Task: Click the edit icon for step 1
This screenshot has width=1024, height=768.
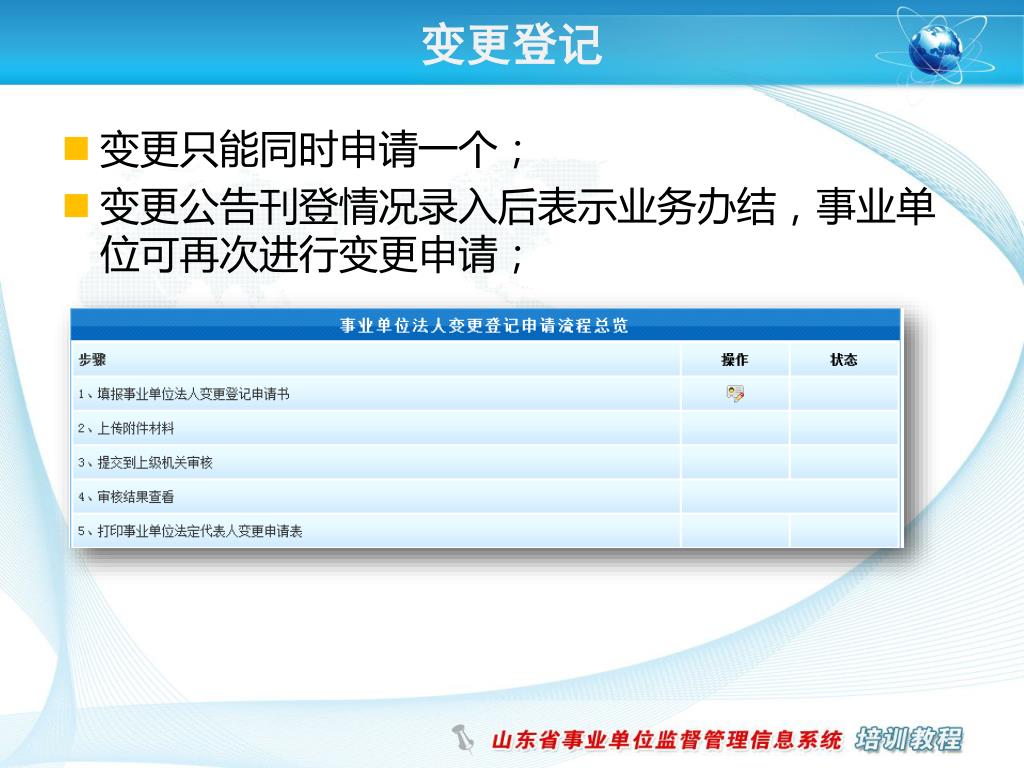Action: (735, 393)
